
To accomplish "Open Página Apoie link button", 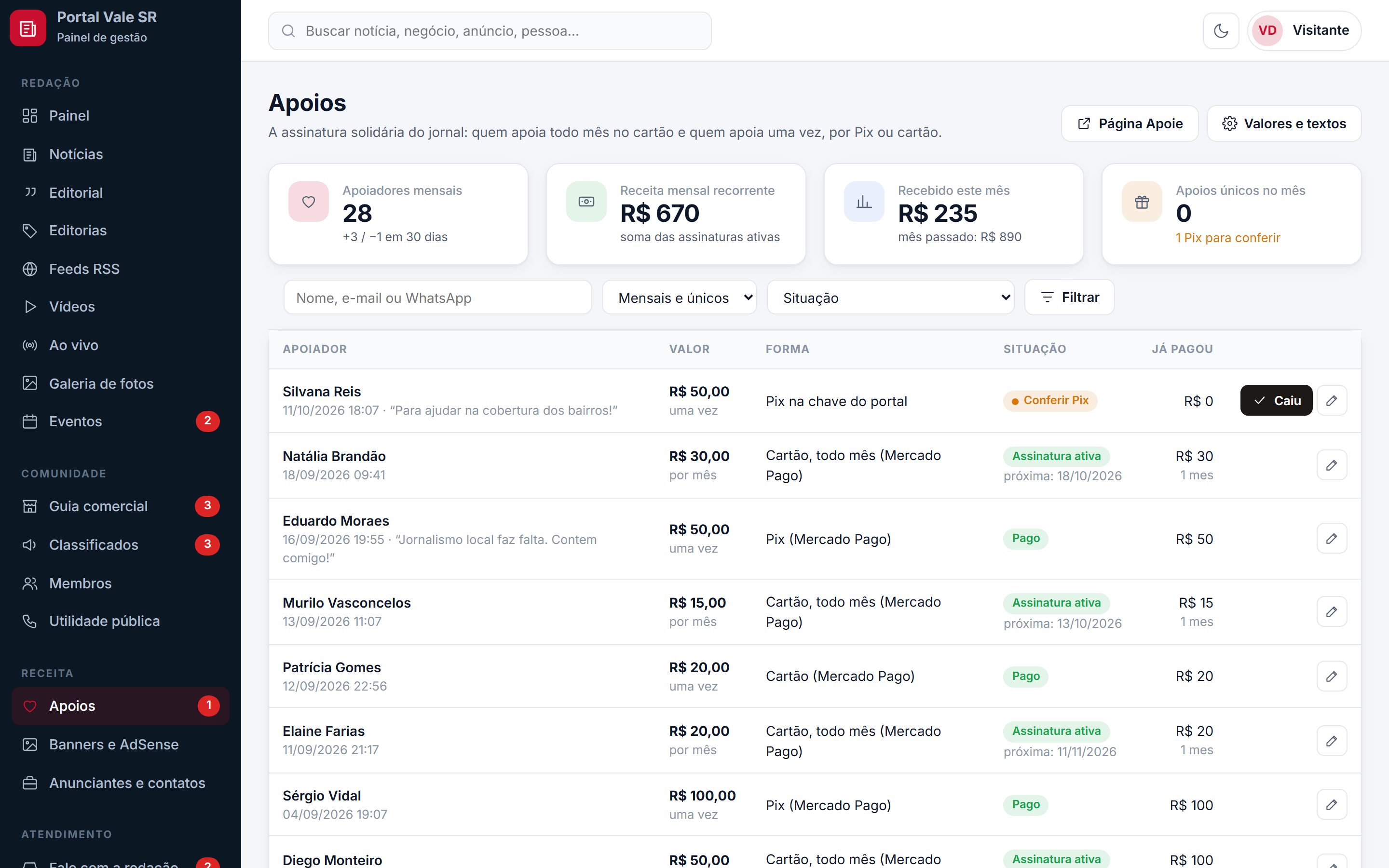I will [1130, 123].
